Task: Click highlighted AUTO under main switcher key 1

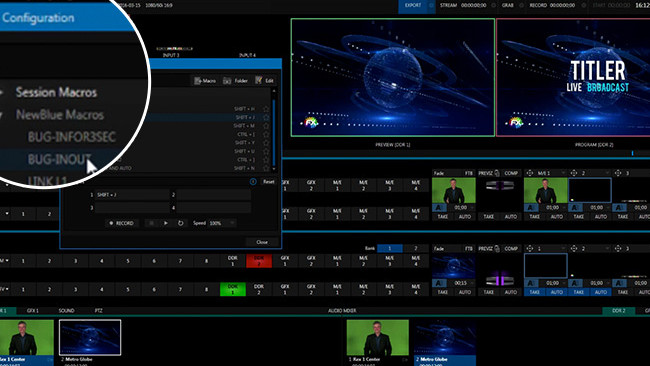Action: click(557, 292)
